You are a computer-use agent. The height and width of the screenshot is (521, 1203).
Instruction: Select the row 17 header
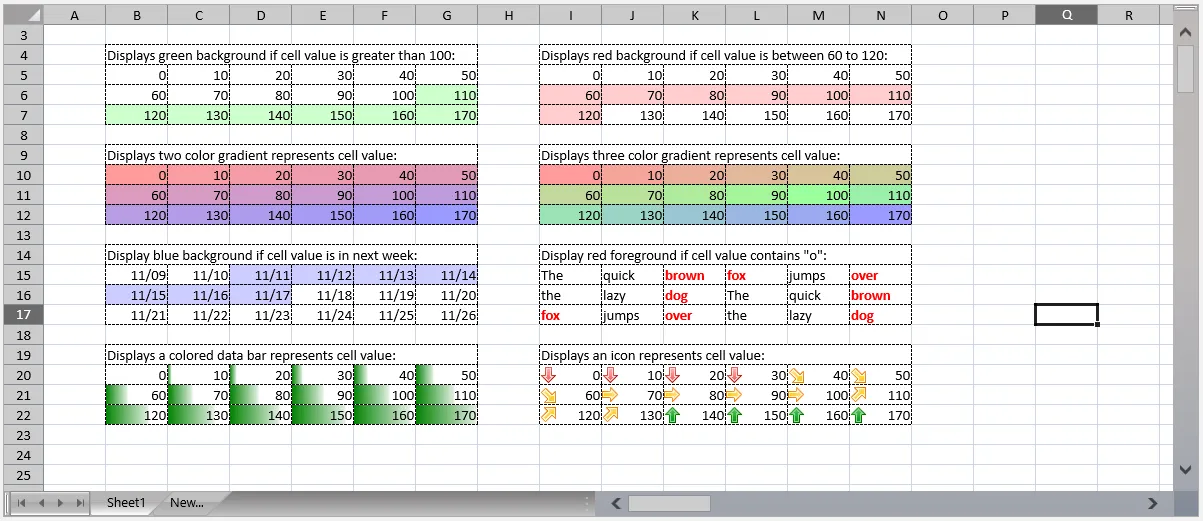pos(24,315)
